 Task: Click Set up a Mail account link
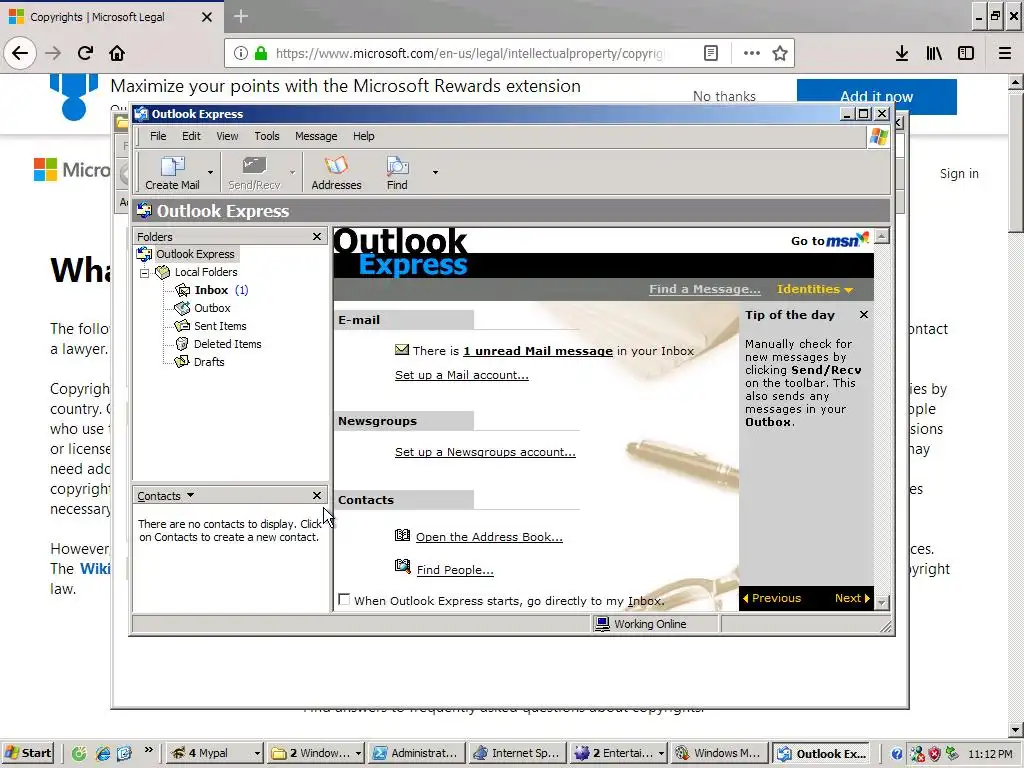[462, 375]
